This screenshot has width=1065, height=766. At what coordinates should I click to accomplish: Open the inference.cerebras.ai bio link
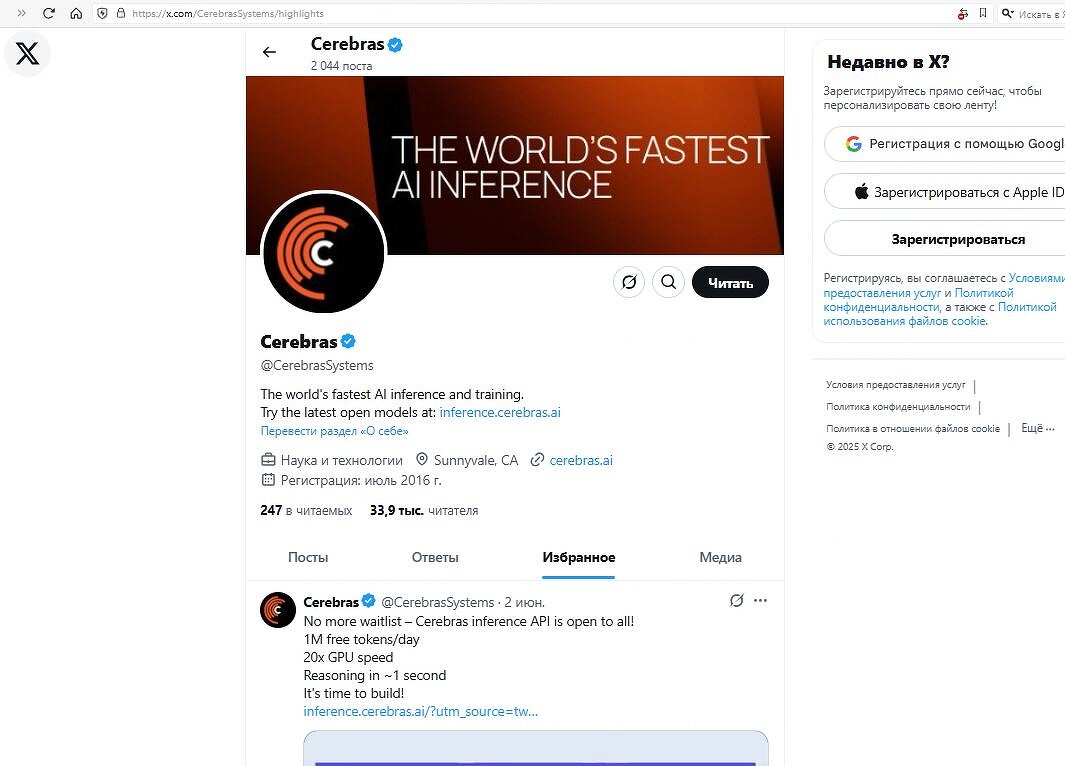(500, 412)
